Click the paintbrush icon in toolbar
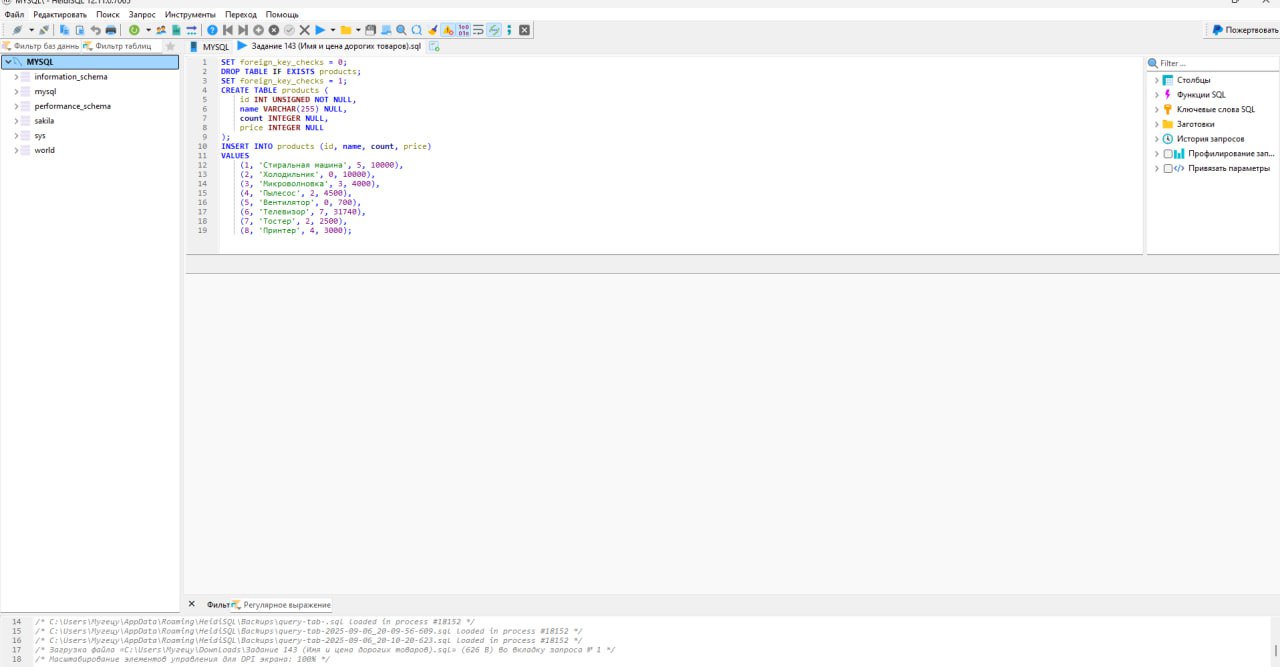Viewport: 1280px width, 667px height. 432,30
